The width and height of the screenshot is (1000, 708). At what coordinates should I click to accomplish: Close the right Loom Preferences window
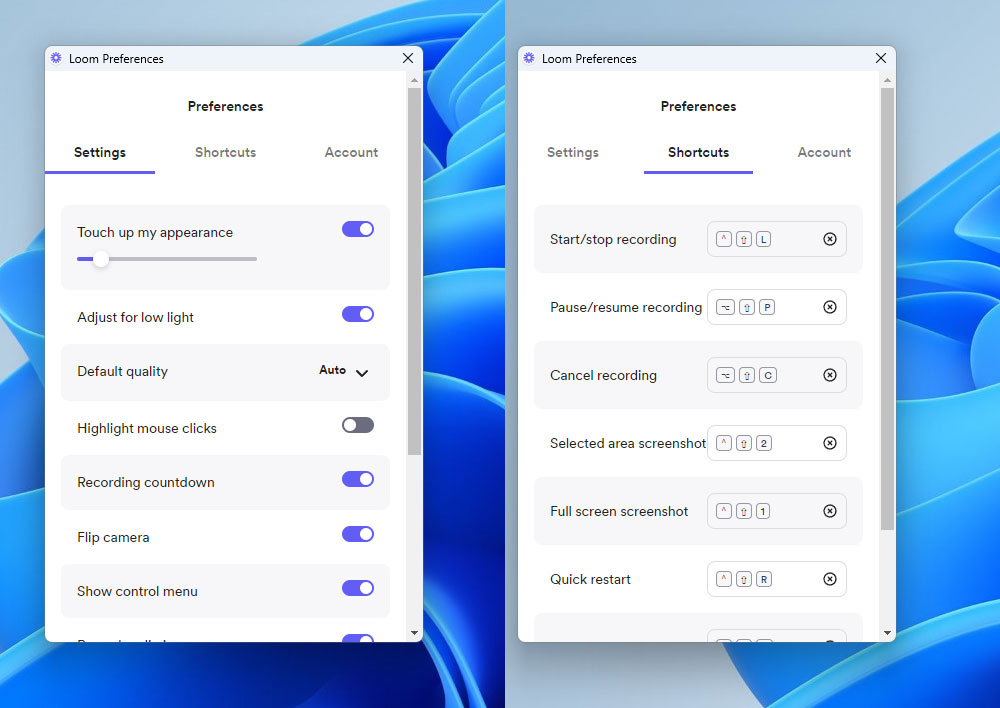tap(881, 58)
